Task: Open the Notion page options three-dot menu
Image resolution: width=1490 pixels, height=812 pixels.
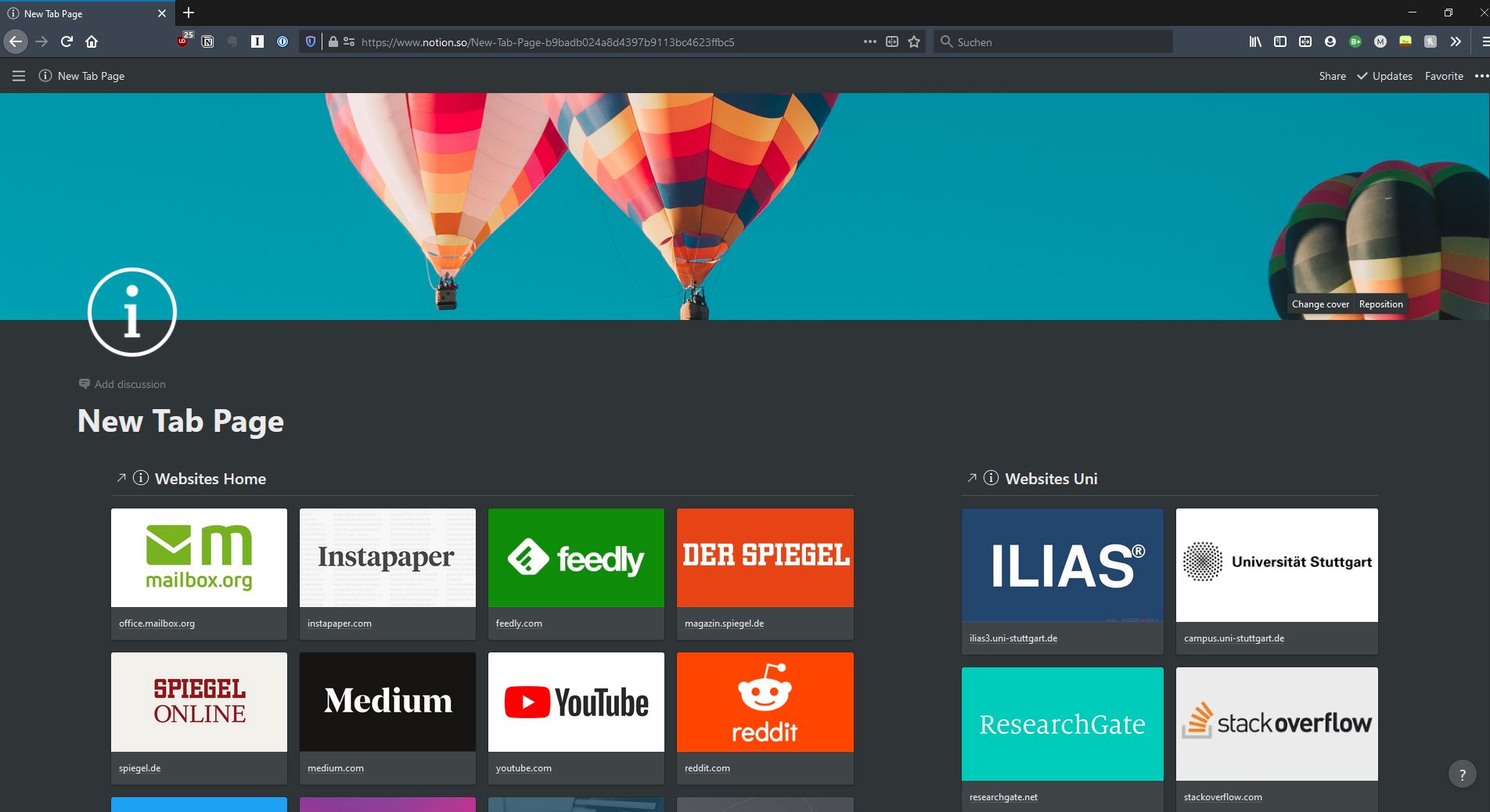Action: point(1481,76)
